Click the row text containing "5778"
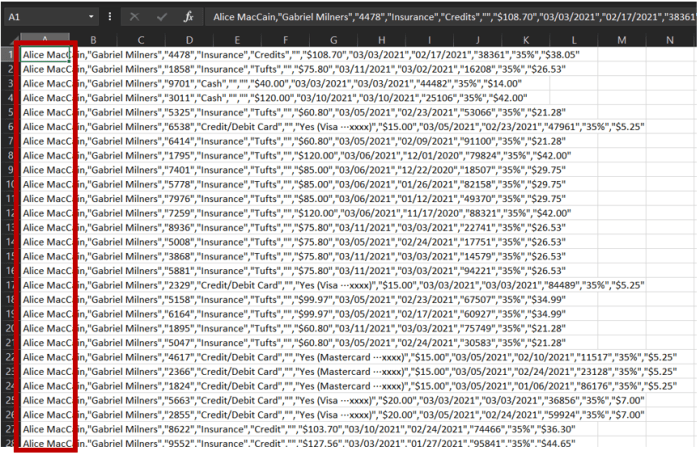700x455 pixels. 294,184
